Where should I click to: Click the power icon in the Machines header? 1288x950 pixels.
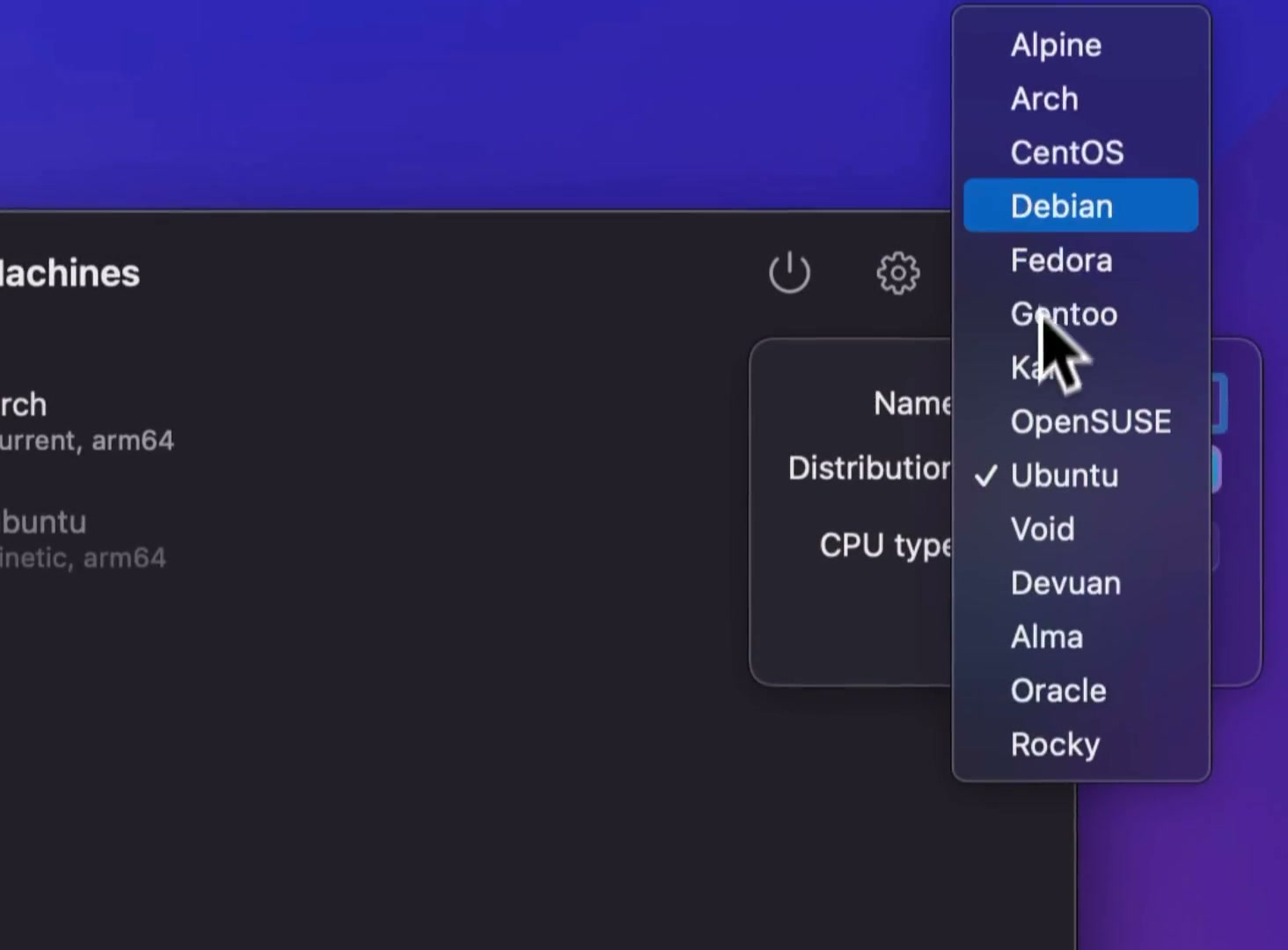pyautogui.click(x=789, y=273)
